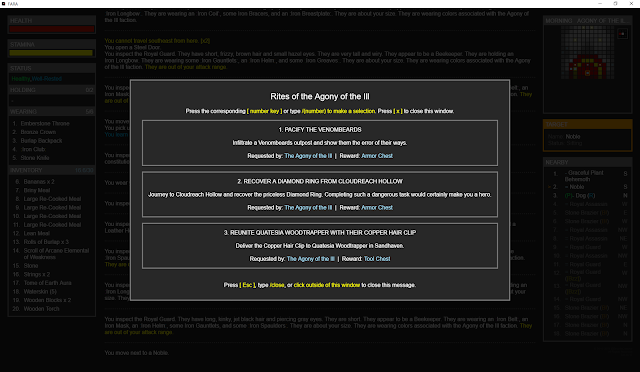Click the Healthy status text
Screen dimensions: 640x372
(21, 79)
